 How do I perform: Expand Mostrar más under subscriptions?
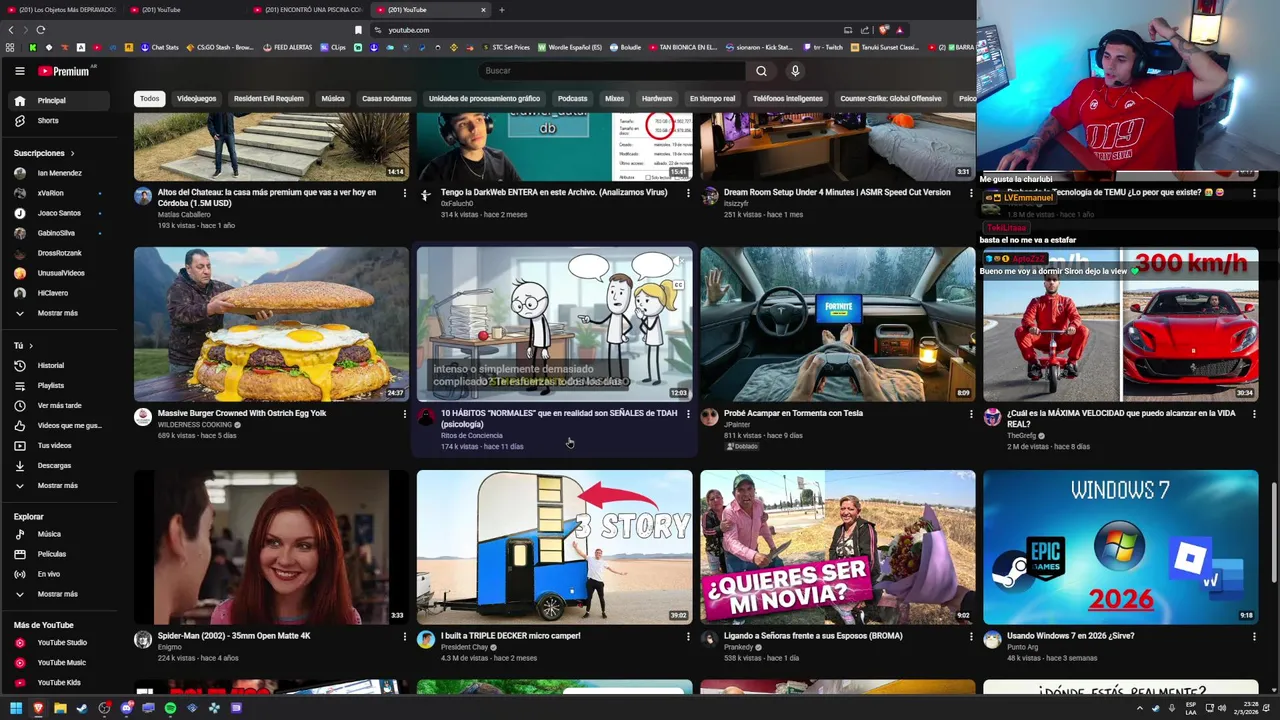[x=60, y=313]
